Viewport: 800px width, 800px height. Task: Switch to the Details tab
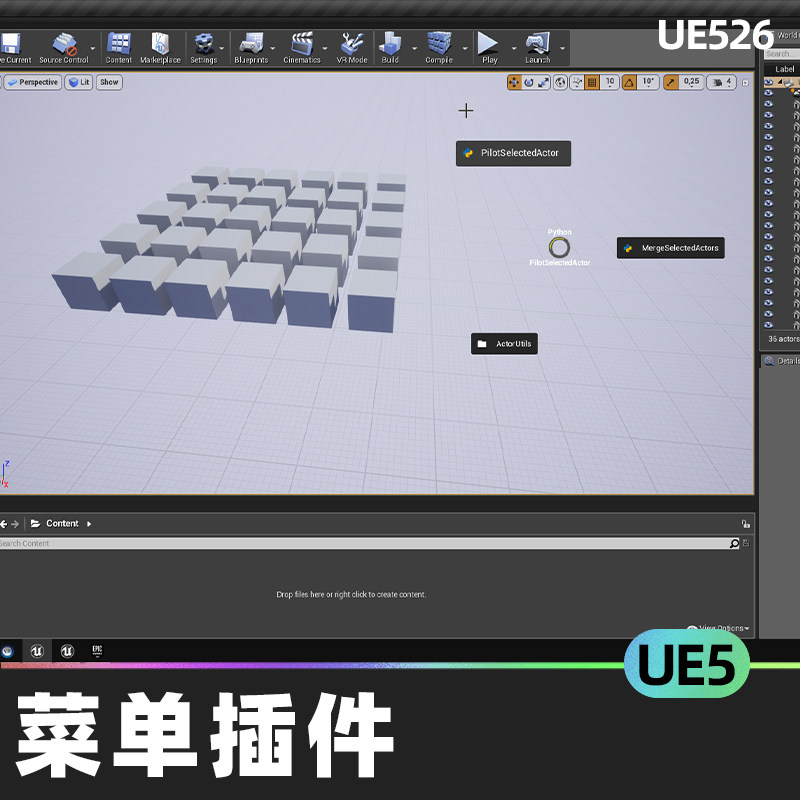[782, 361]
